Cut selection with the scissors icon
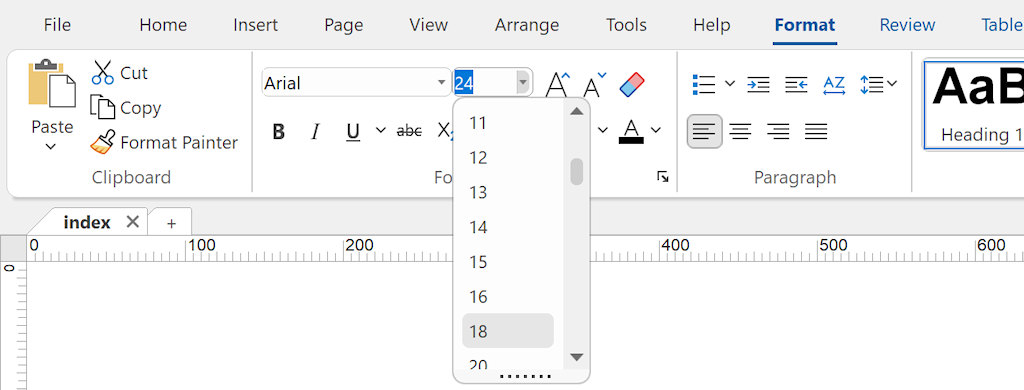Screen dimensions: 1024x390 [103, 73]
